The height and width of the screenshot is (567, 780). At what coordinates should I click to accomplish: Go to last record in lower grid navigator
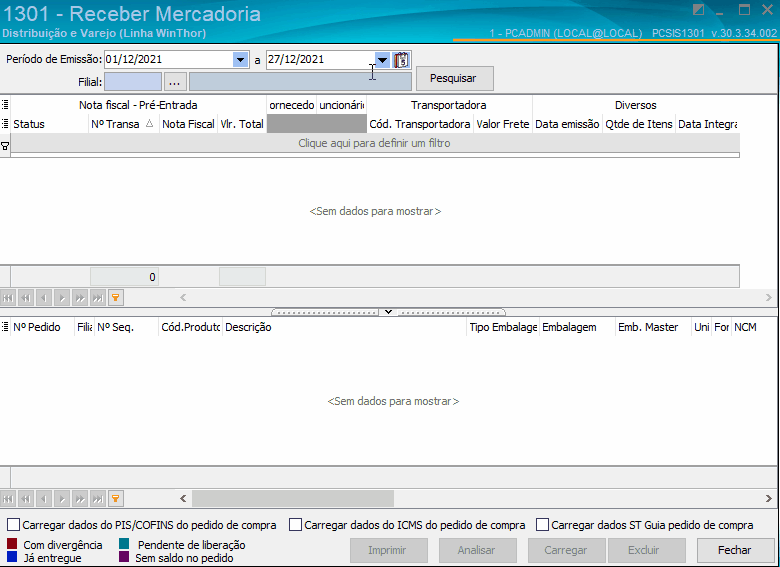click(98, 498)
